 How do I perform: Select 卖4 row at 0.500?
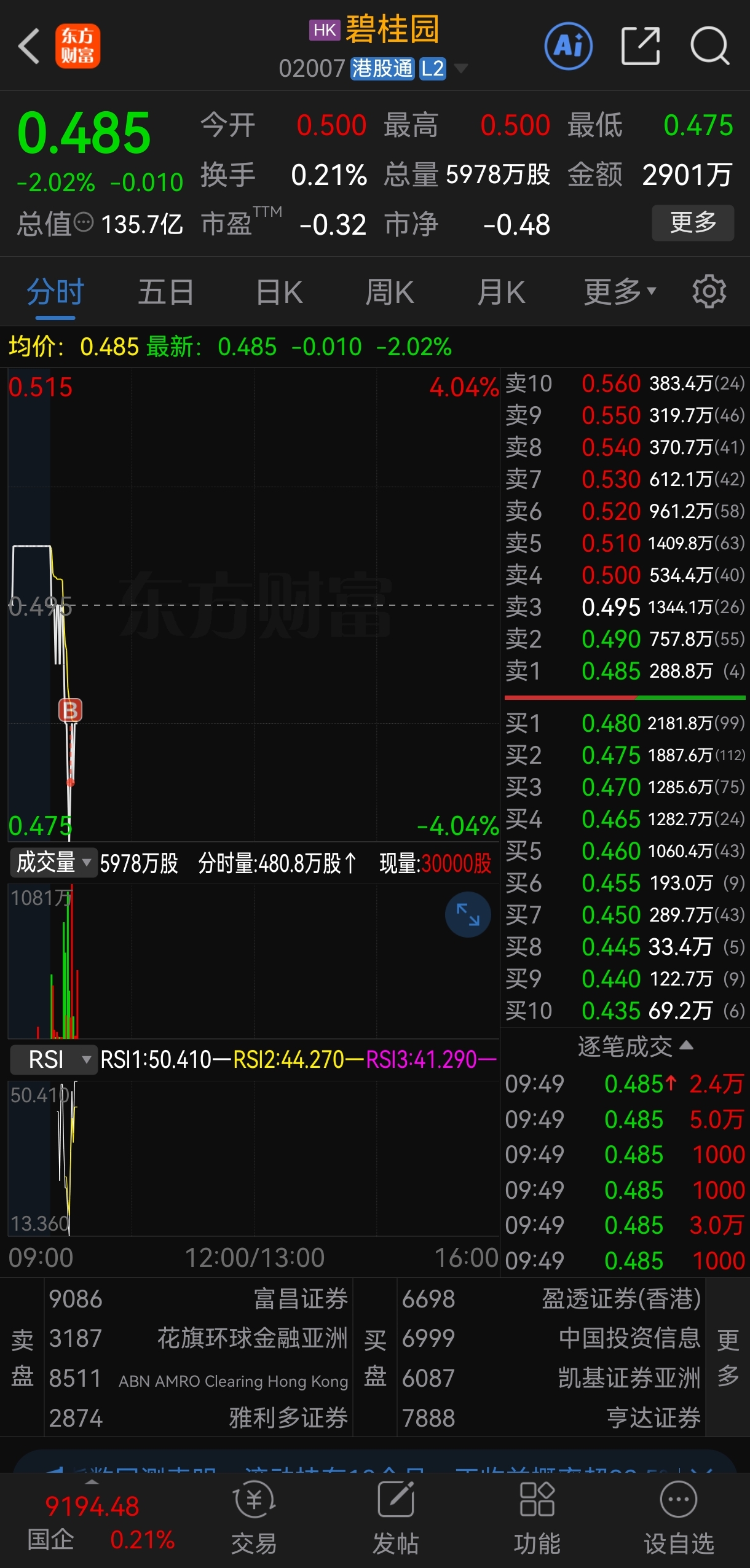(625, 575)
